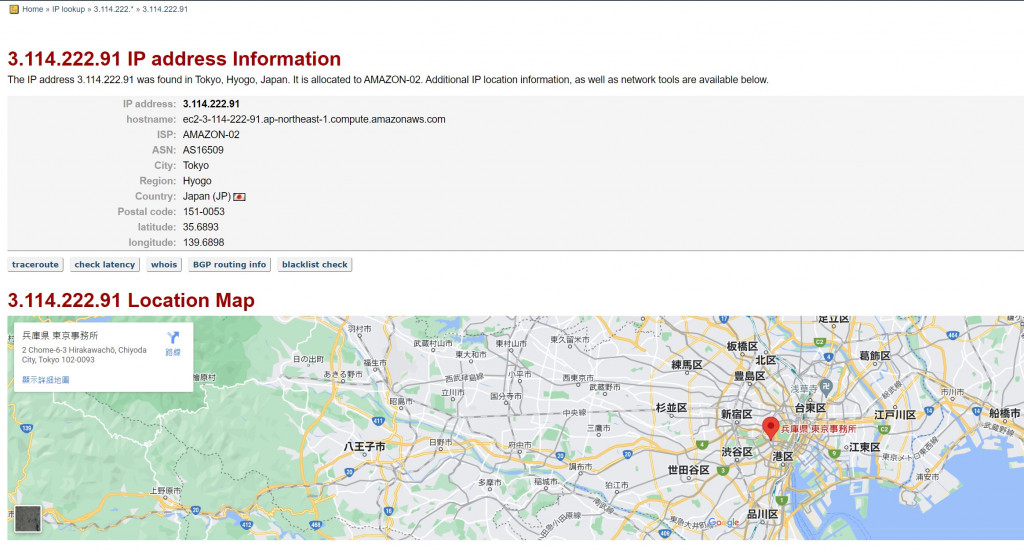The width and height of the screenshot is (1024, 552).
Task: Open the whois lookup
Action: [164, 265]
